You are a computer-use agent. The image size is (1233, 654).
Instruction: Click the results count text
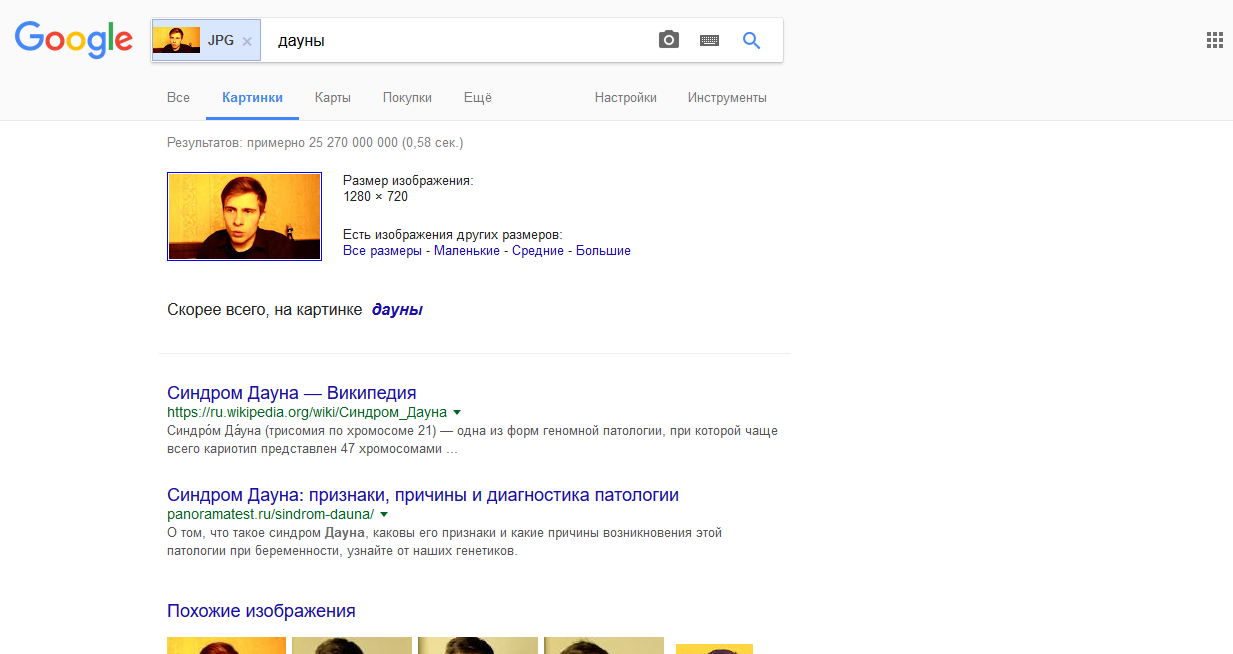pyautogui.click(x=315, y=143)
